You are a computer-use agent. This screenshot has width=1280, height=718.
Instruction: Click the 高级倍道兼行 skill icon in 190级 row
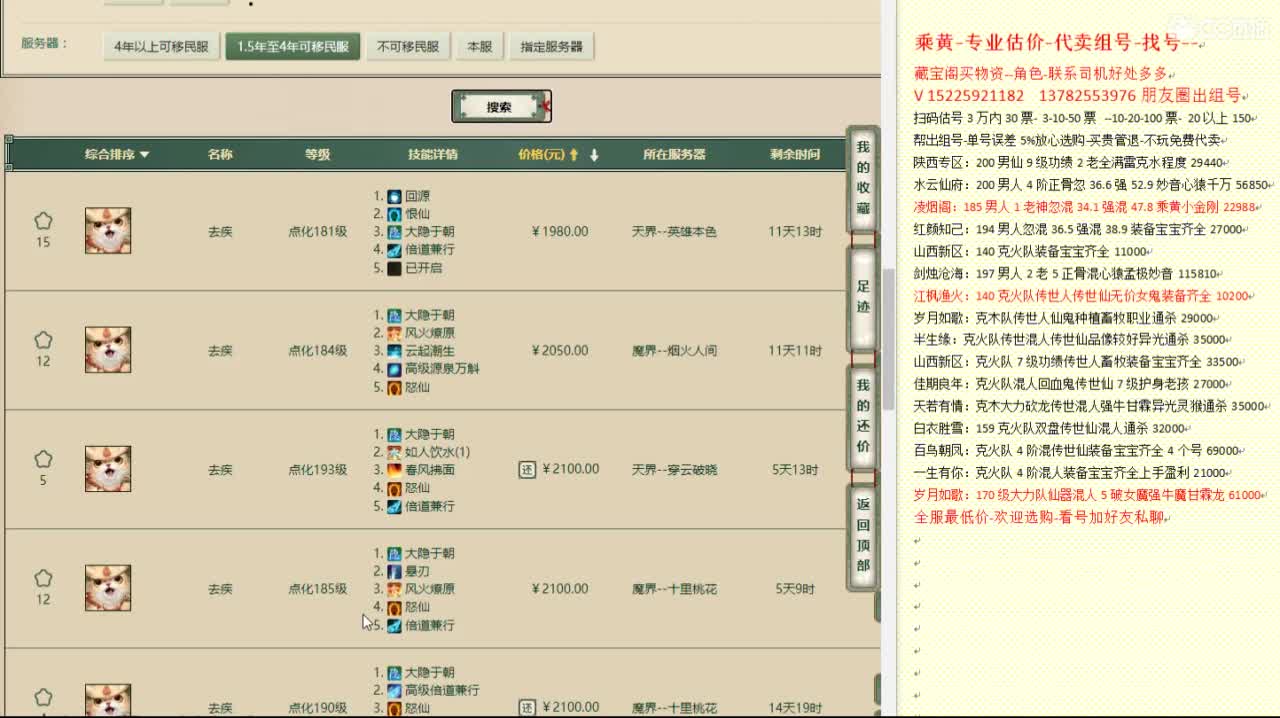tap(394, 690)
